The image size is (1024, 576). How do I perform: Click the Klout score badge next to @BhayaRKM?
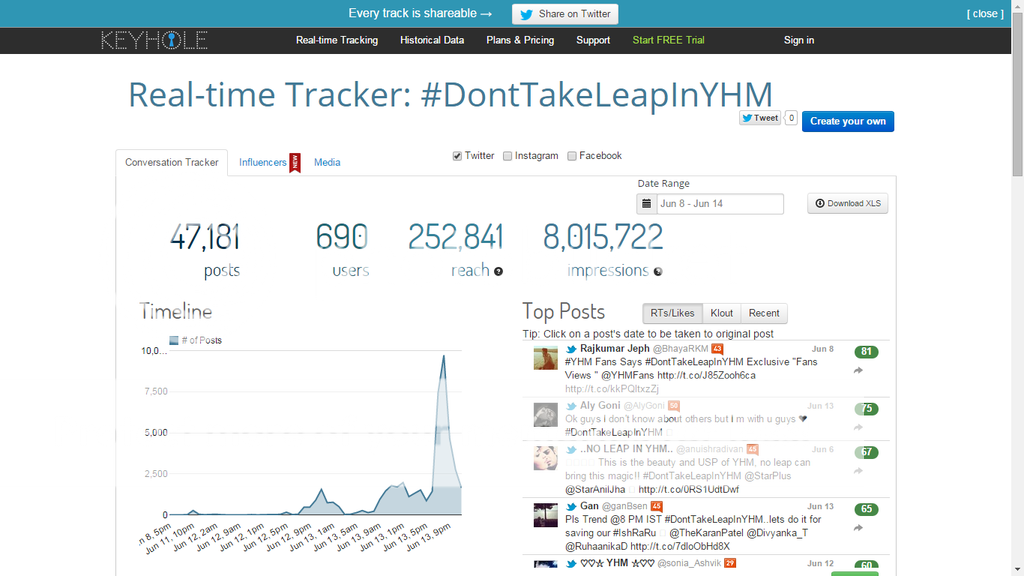717,349
